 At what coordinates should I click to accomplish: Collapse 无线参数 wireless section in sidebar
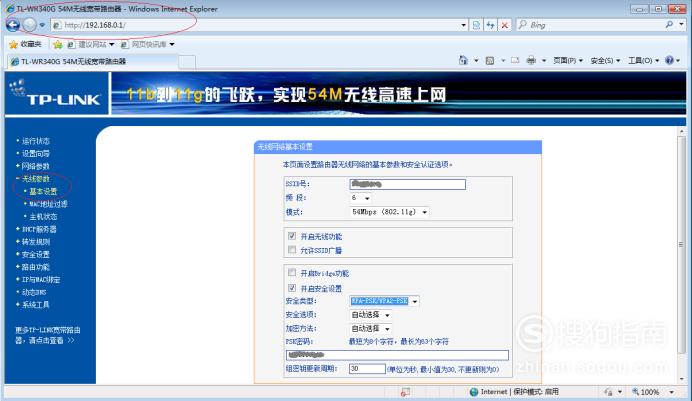[x=35, y=179]
